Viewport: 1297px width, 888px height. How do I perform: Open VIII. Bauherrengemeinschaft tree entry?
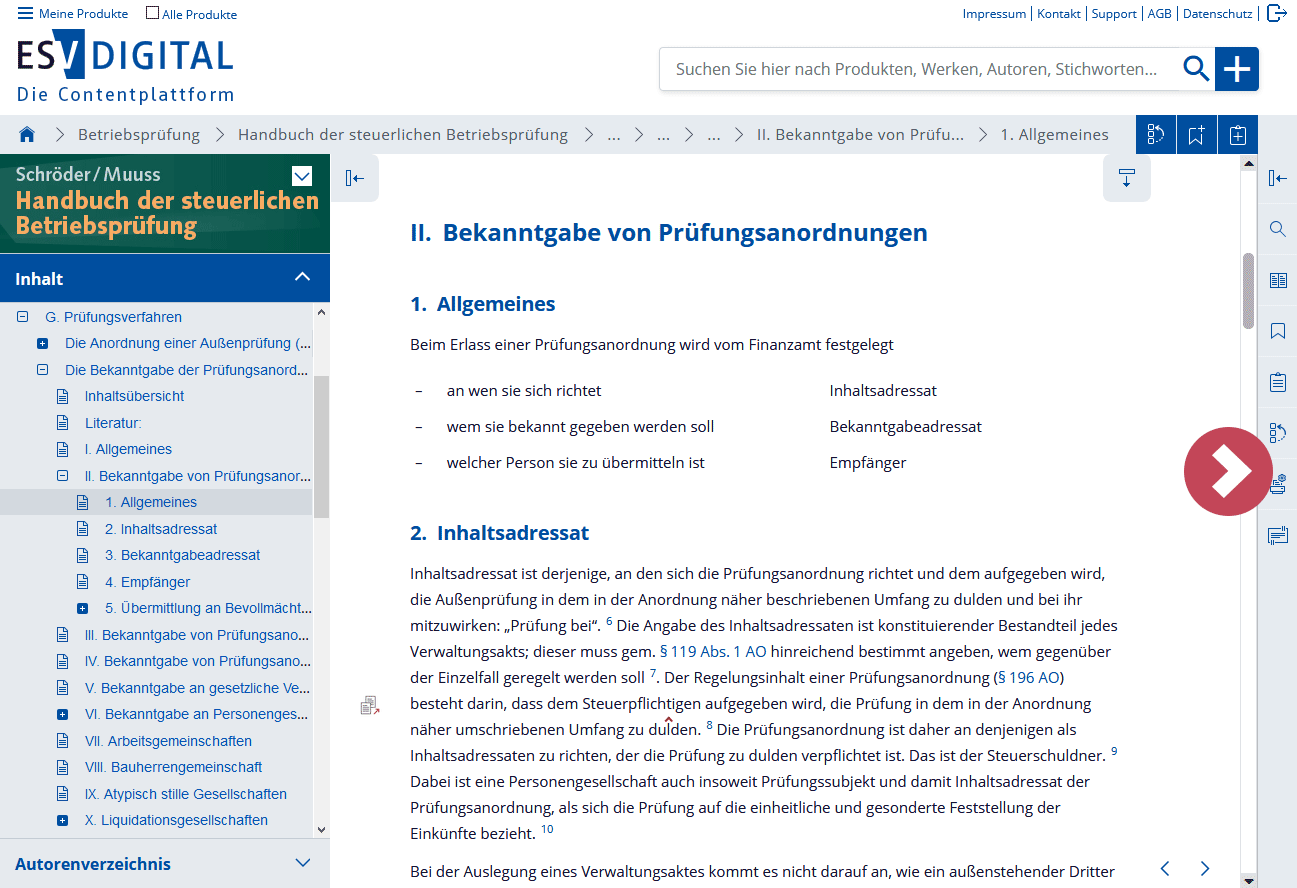(x=173, y=767)
